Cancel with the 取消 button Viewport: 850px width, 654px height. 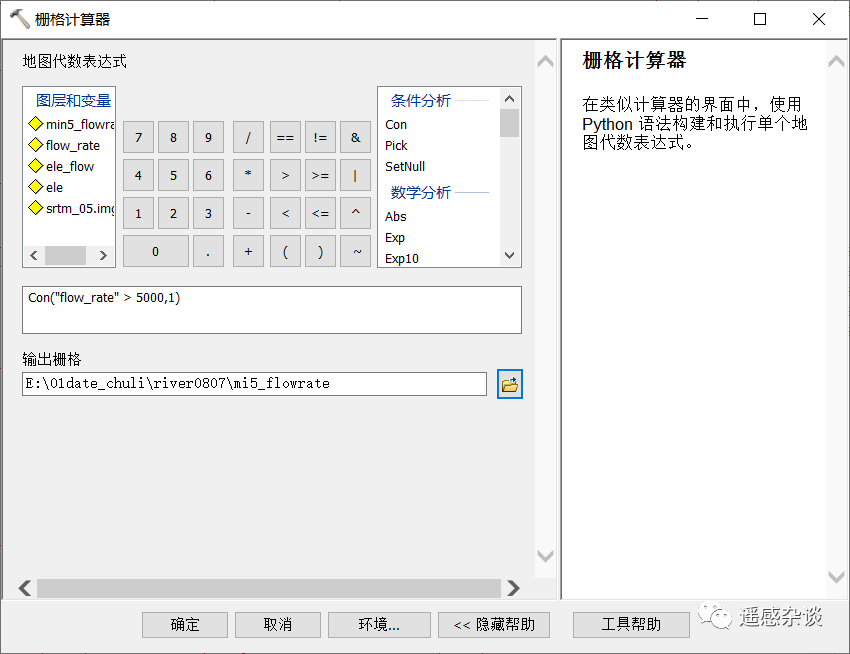(278, 625)
